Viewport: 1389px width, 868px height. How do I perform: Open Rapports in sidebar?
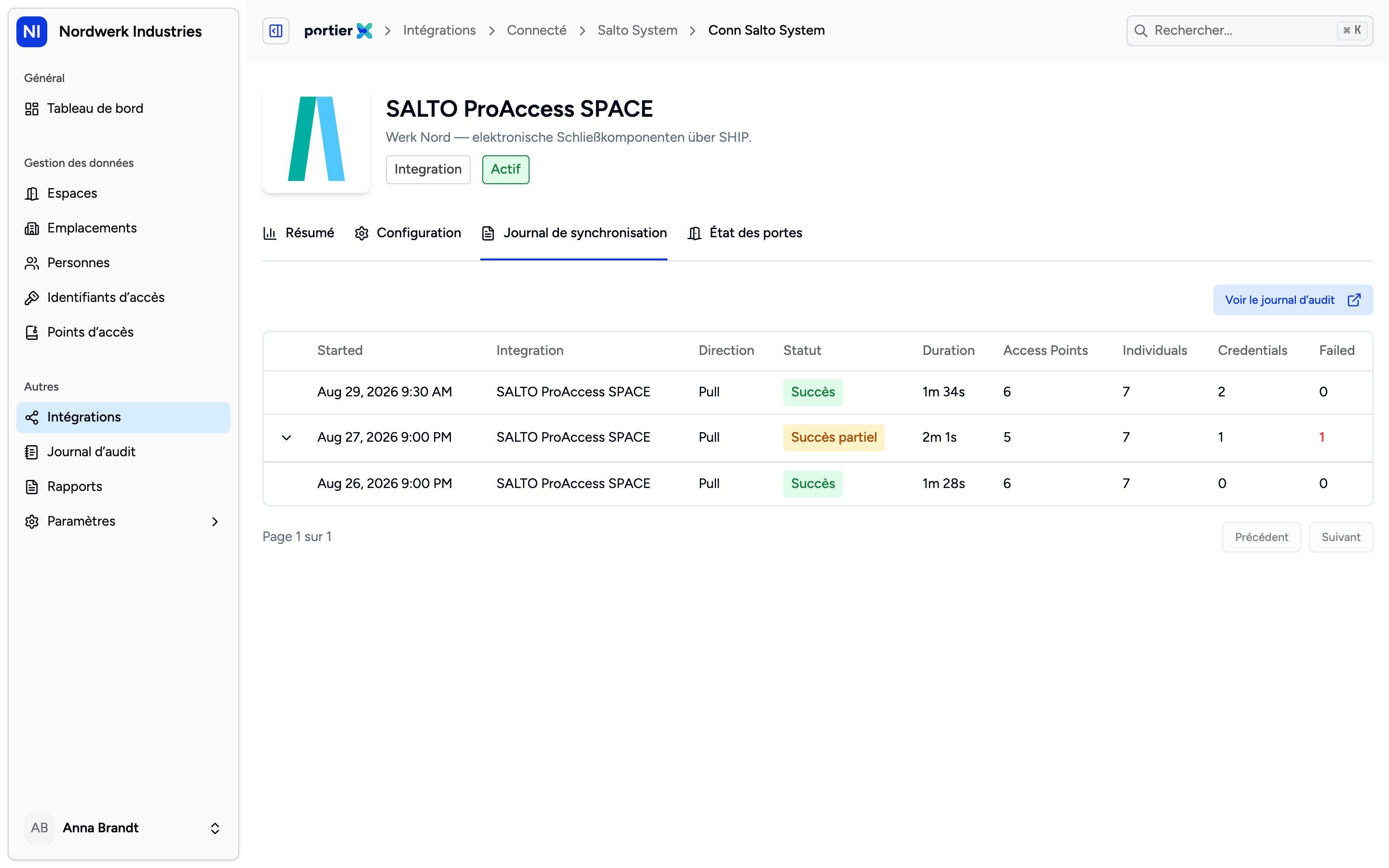click(123, 487)
